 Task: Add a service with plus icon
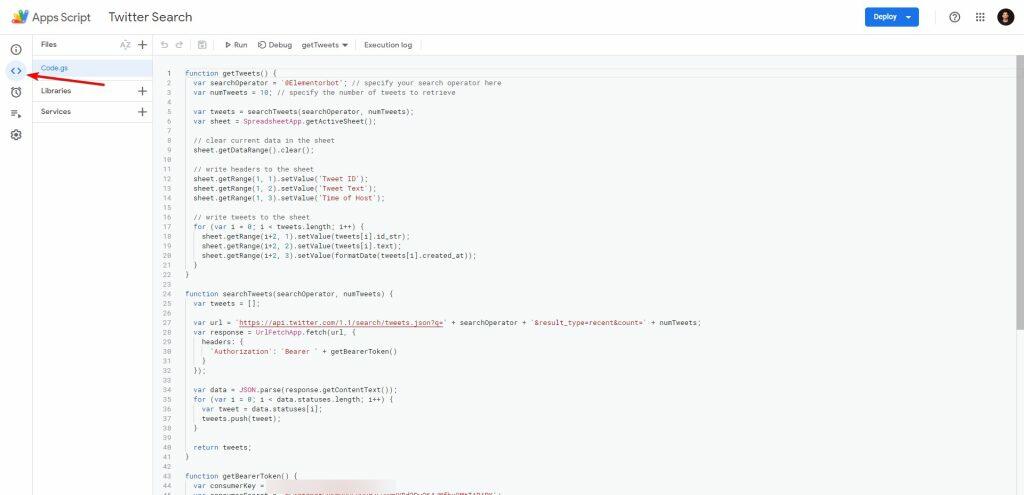tap(142, 112)
